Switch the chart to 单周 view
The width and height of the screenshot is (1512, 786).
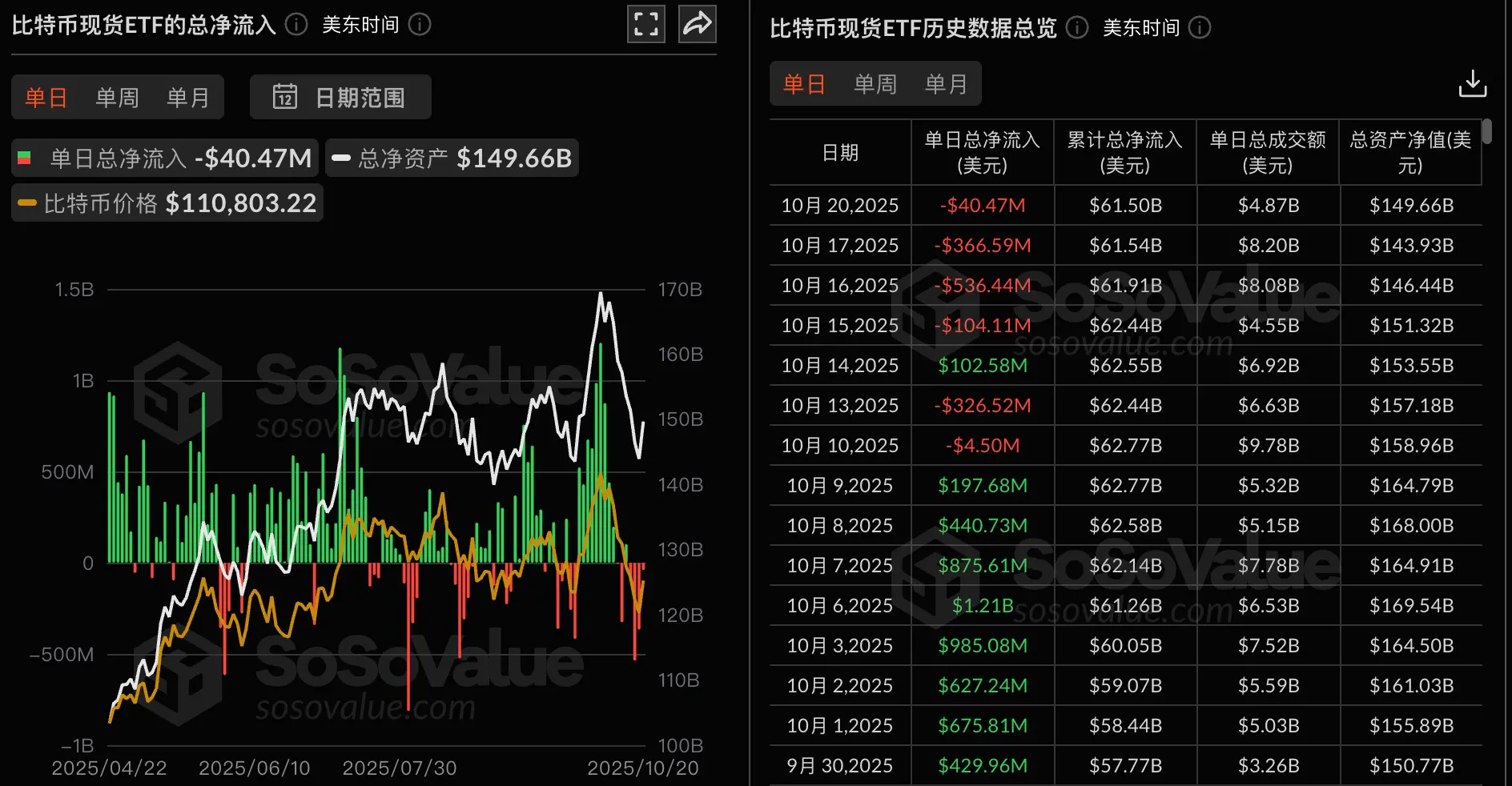coord(117,96)
